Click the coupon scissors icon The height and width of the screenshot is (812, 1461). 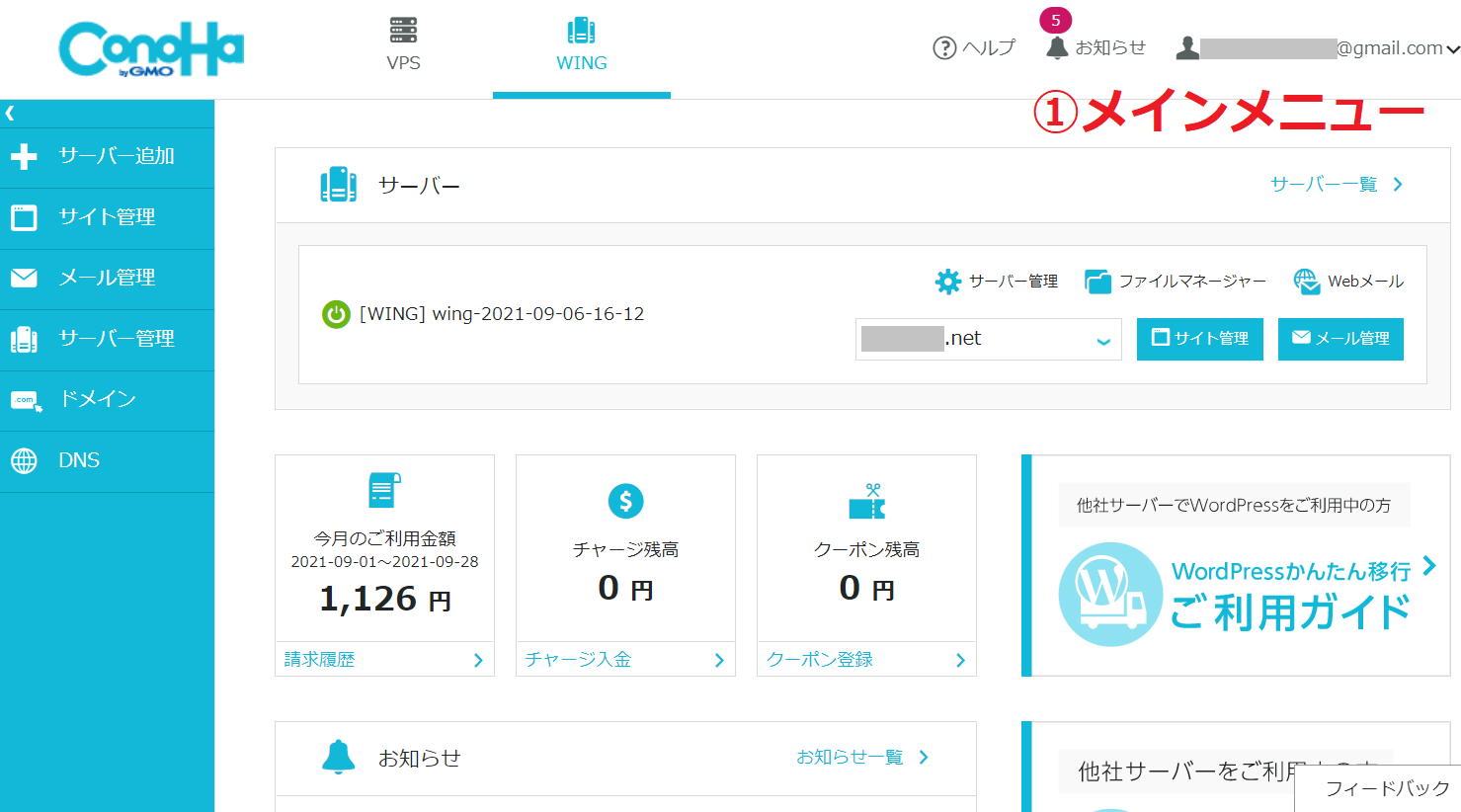point(867,501)
